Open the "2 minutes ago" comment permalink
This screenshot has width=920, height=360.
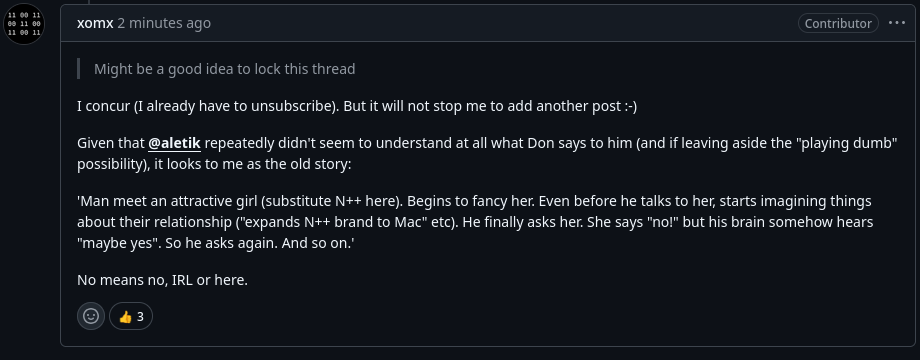tap(164, 23)
